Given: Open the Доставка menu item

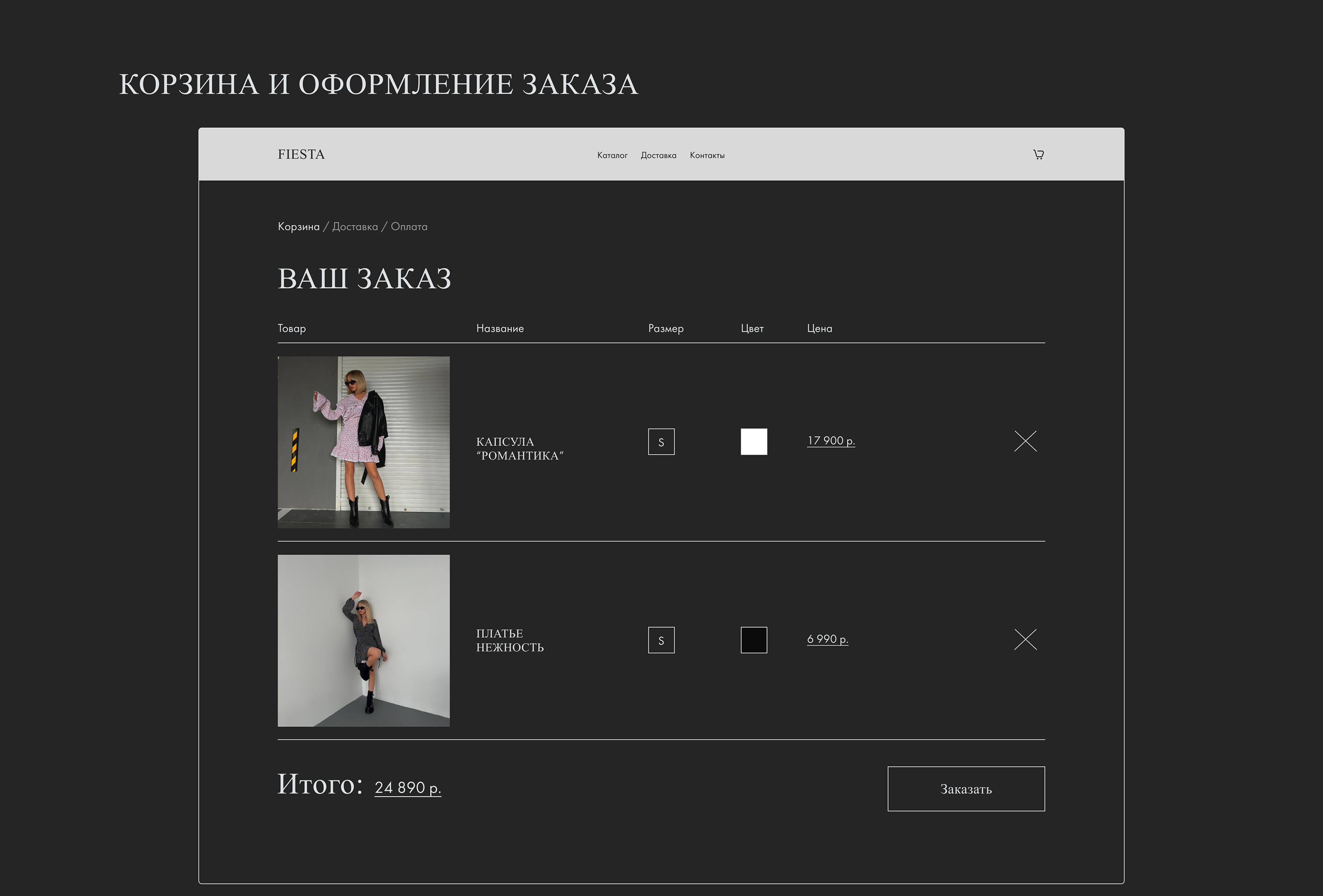Looking at the screenshot, I should click(658, 155).
